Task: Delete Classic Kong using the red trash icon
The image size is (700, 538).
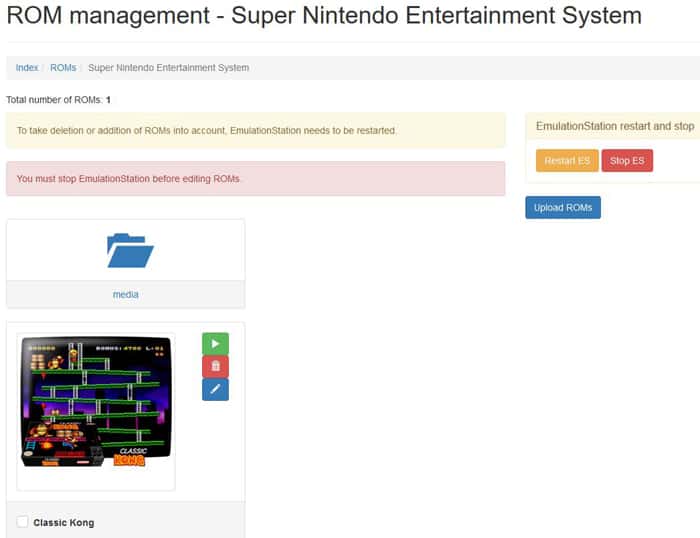Action: pyautogui.click(x=215, y=367)
